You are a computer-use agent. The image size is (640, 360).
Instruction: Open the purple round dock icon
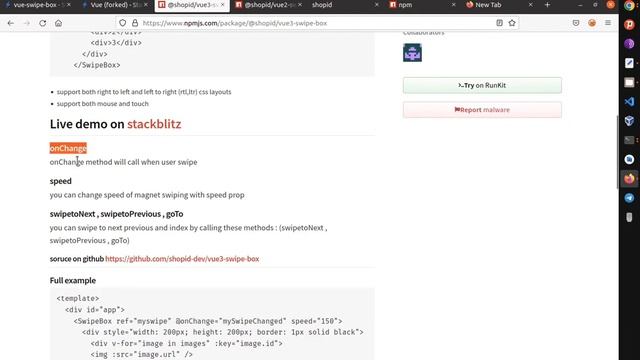629,44
